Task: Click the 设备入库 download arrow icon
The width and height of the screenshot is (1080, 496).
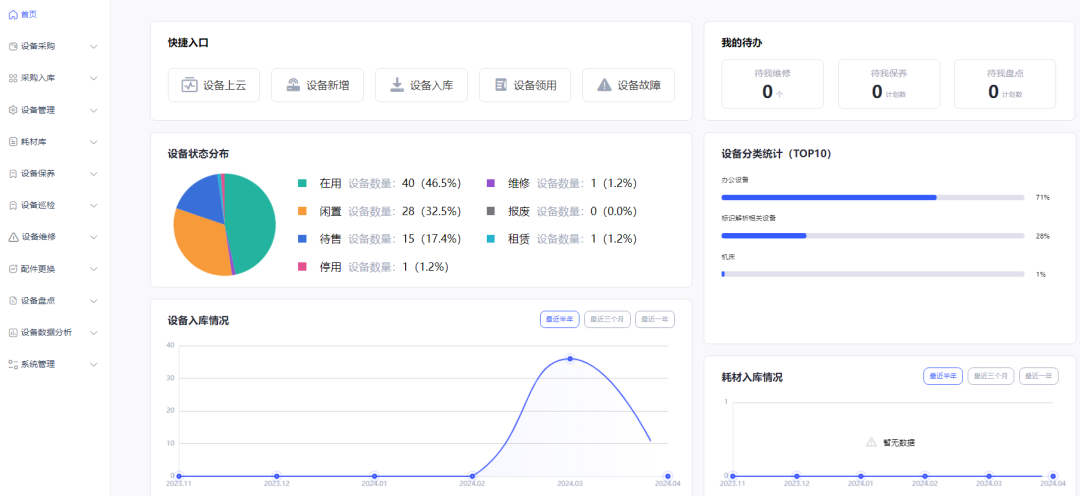Action: point(397,85)
